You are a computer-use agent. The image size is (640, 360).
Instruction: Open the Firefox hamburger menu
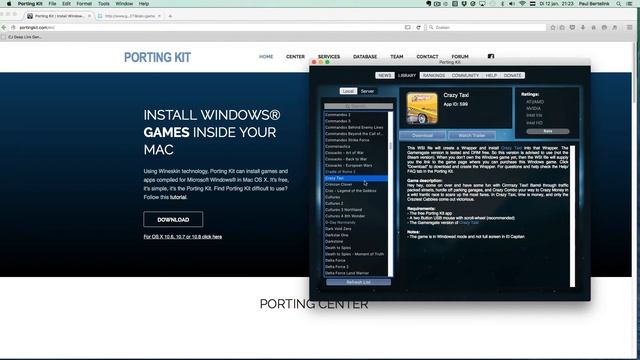point(629,27)
